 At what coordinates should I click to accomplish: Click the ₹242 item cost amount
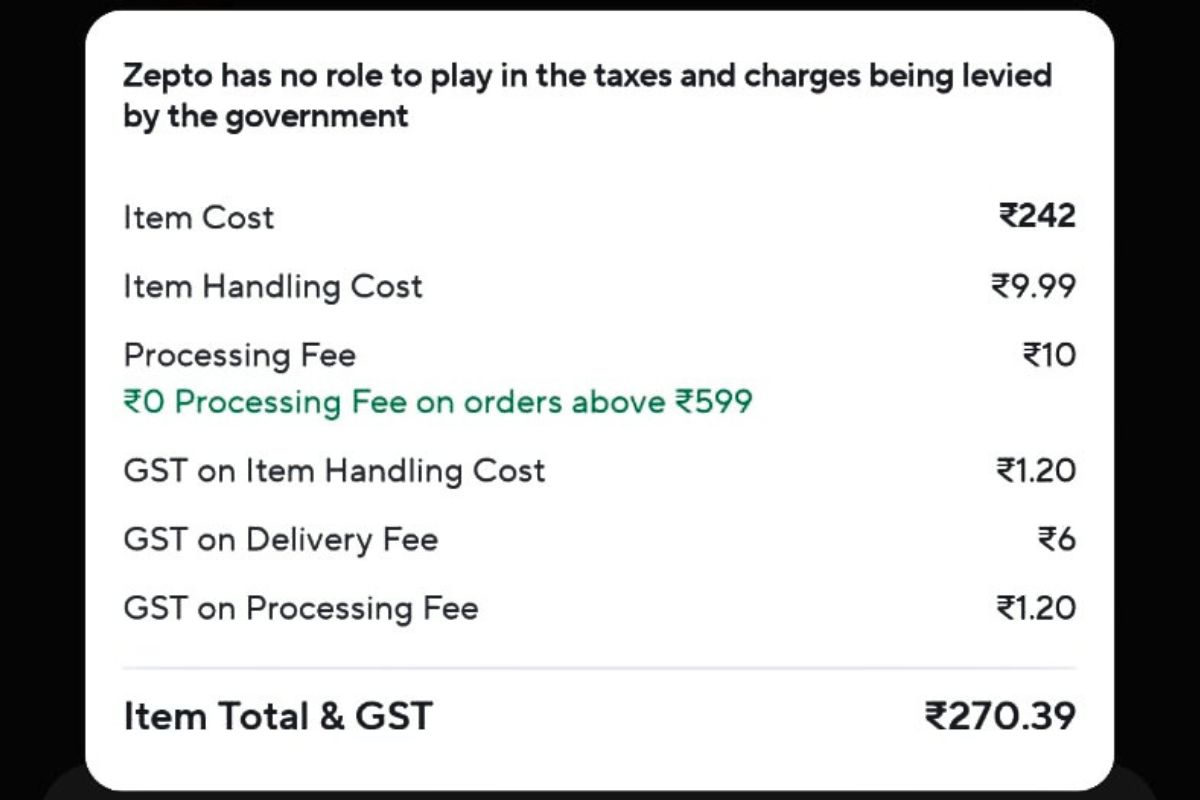(x=1036, y=216)
